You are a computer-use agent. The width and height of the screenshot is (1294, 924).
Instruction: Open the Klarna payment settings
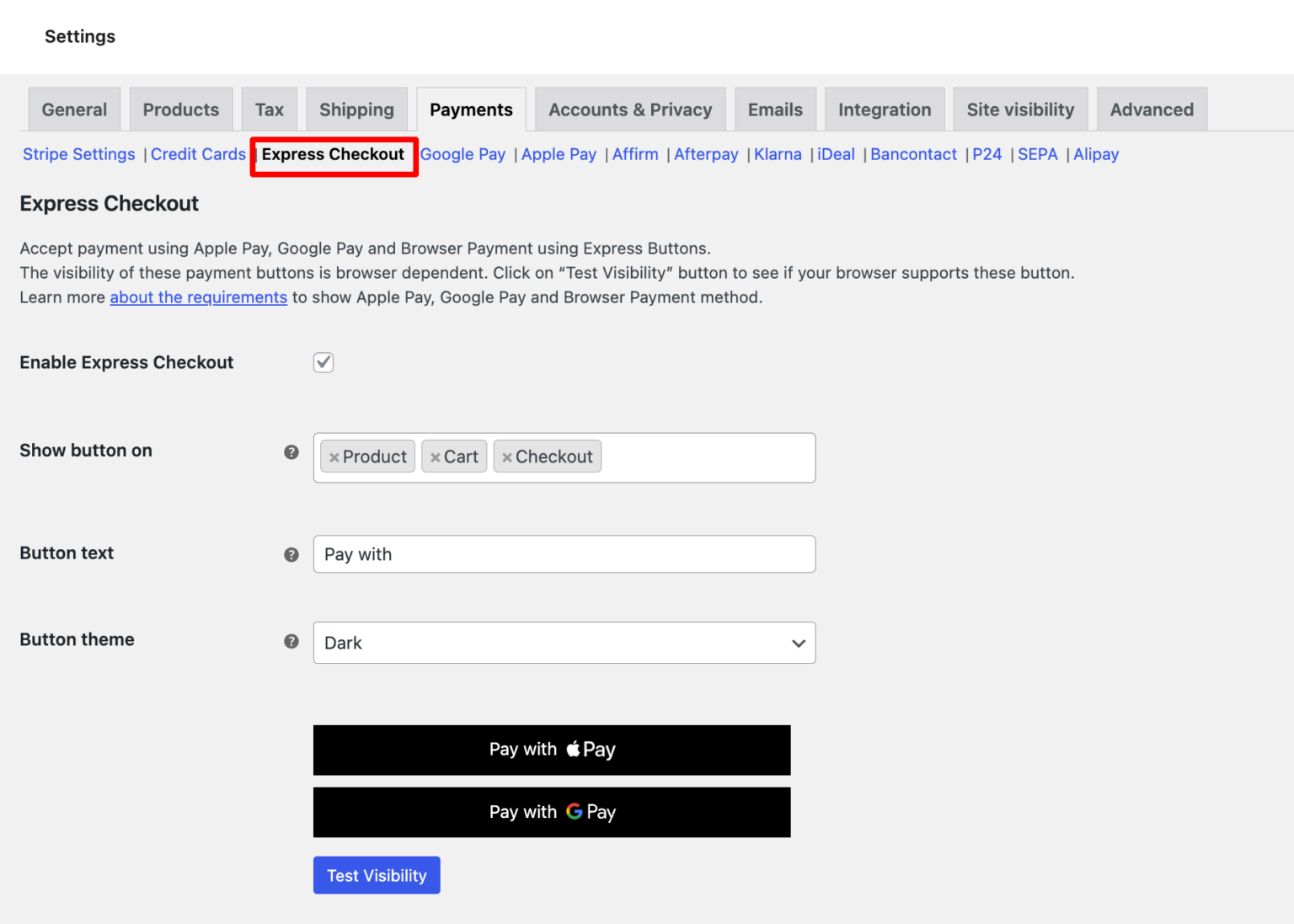point(777,154)
